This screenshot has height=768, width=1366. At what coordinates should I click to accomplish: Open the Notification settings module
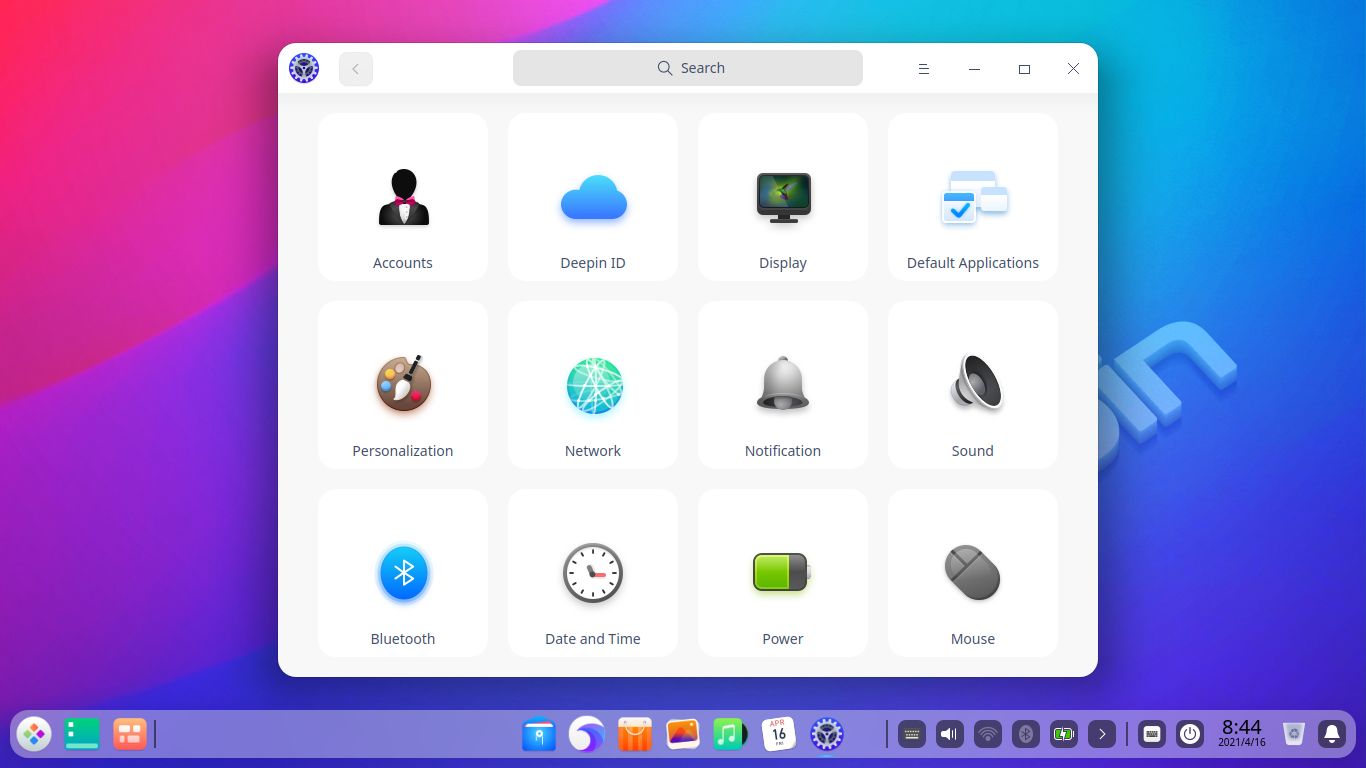click(783, 385)
